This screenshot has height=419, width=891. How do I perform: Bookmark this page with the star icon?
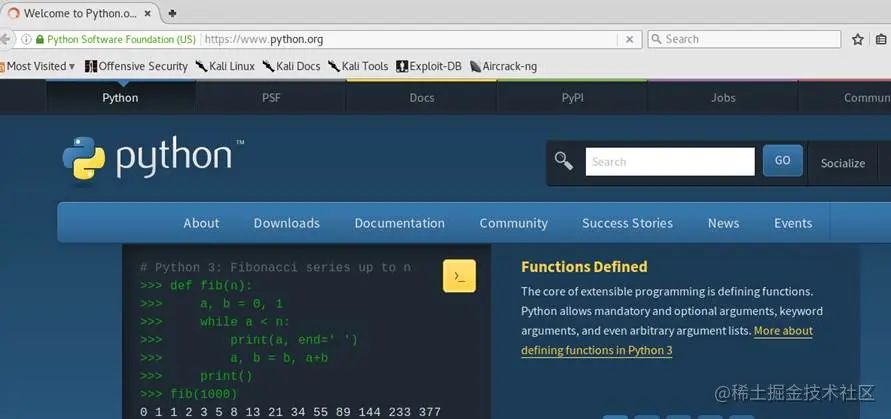[858, 39]
